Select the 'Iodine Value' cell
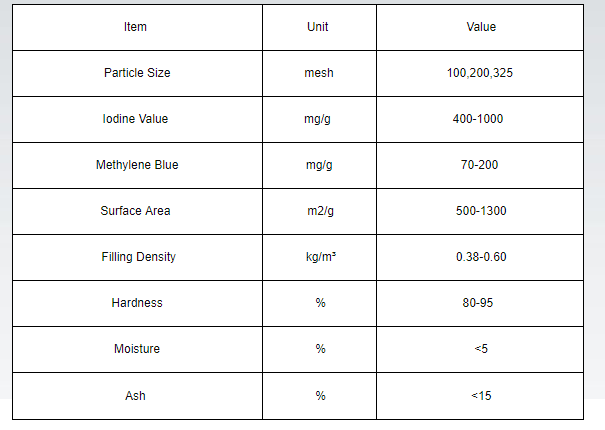 pyautogui.click(x=136, y=119)
